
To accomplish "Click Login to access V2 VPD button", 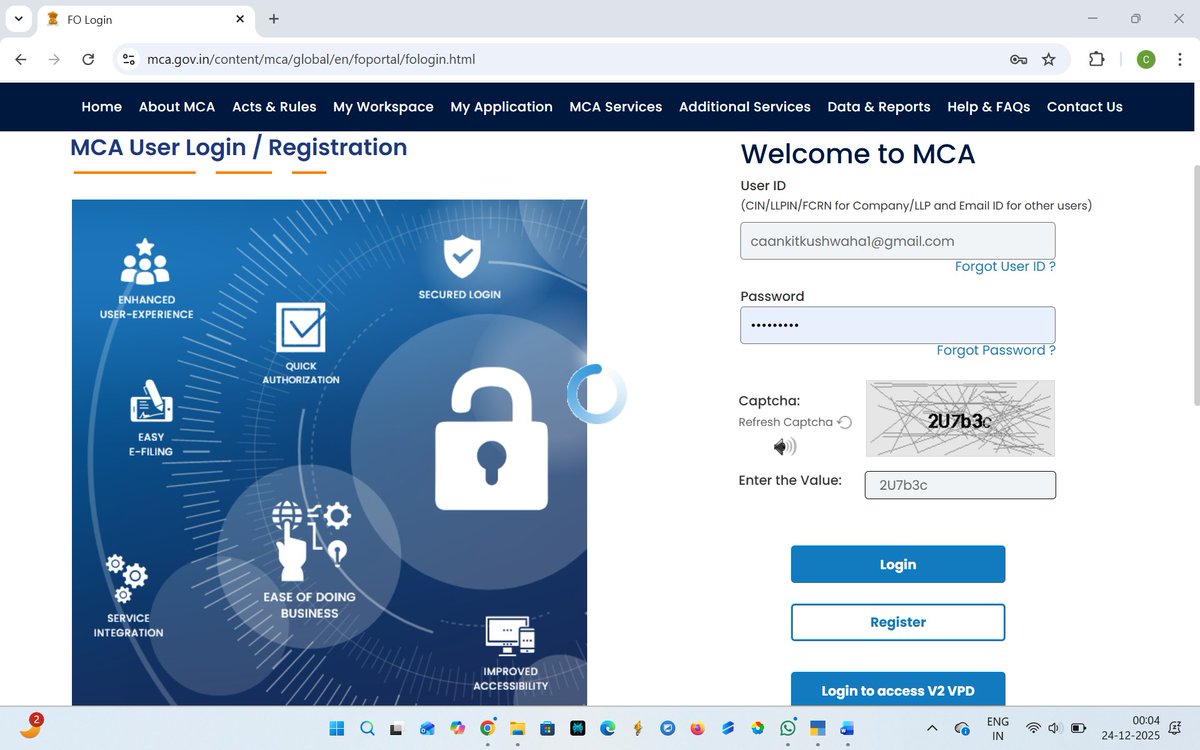I will (x=898, y=689).
